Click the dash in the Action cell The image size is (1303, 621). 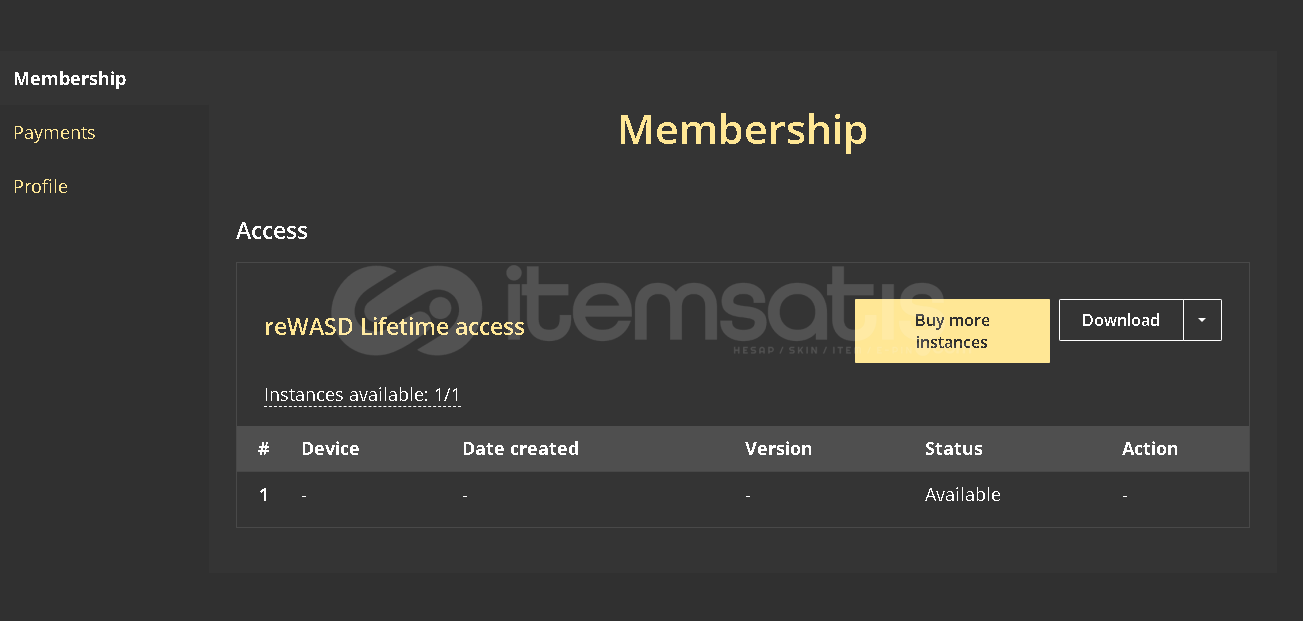pyautogui.click(x=1125, y=495)
